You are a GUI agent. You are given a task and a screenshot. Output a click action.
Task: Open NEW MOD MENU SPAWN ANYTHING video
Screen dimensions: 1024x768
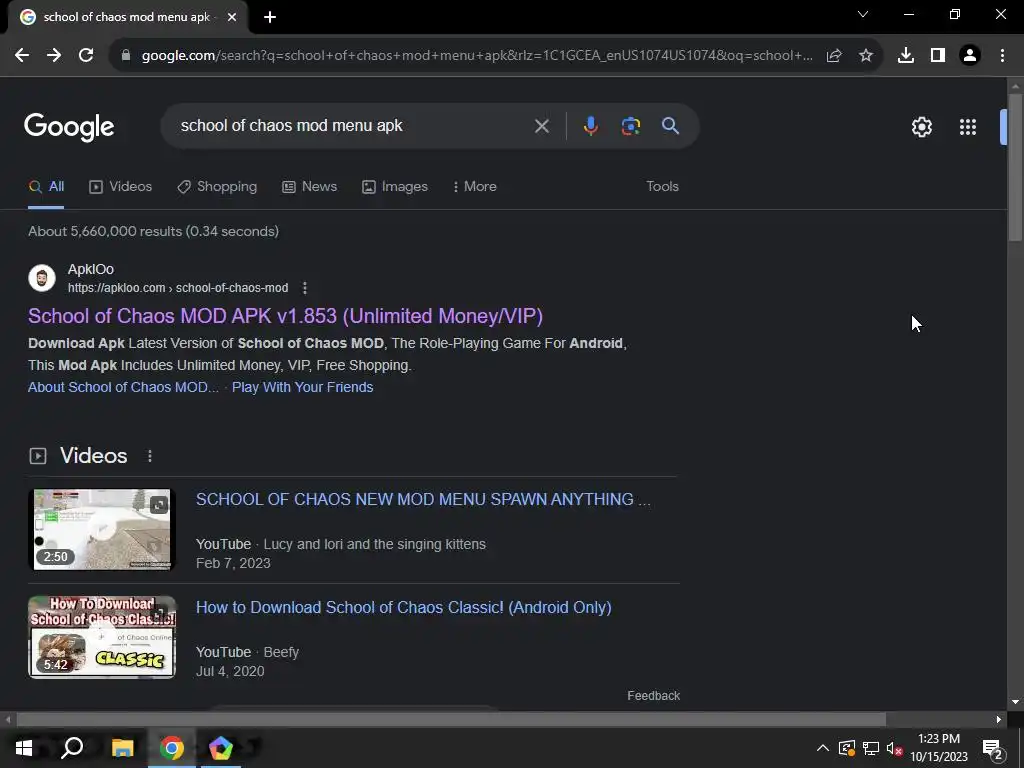coord(423,500)
